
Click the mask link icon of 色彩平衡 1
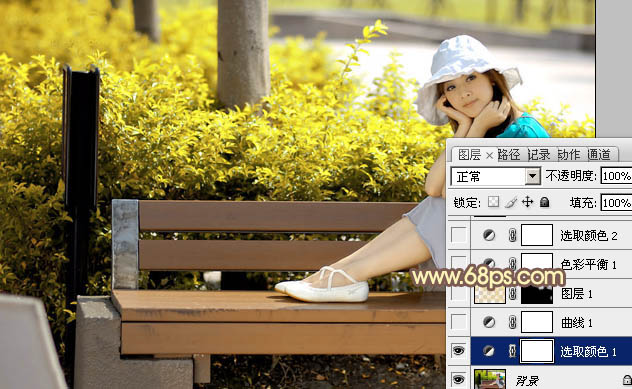click(512, 264)
